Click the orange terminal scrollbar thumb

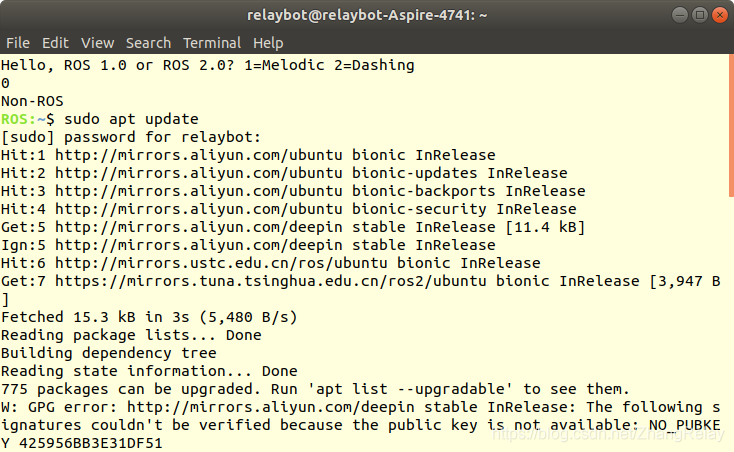[731, 125]
